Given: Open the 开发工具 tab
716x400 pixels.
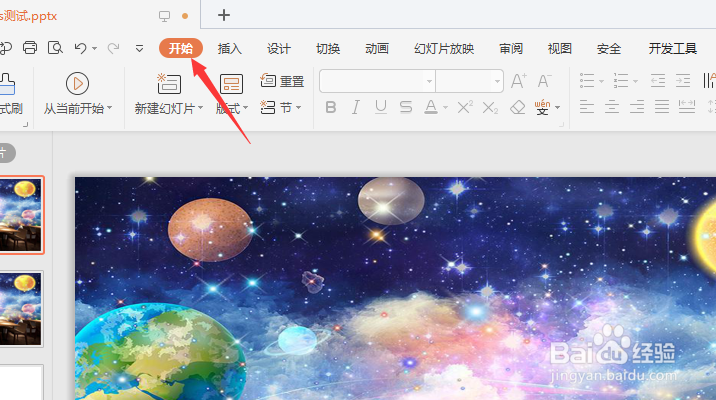Looking at the screenshot, I should coord(672,48).
